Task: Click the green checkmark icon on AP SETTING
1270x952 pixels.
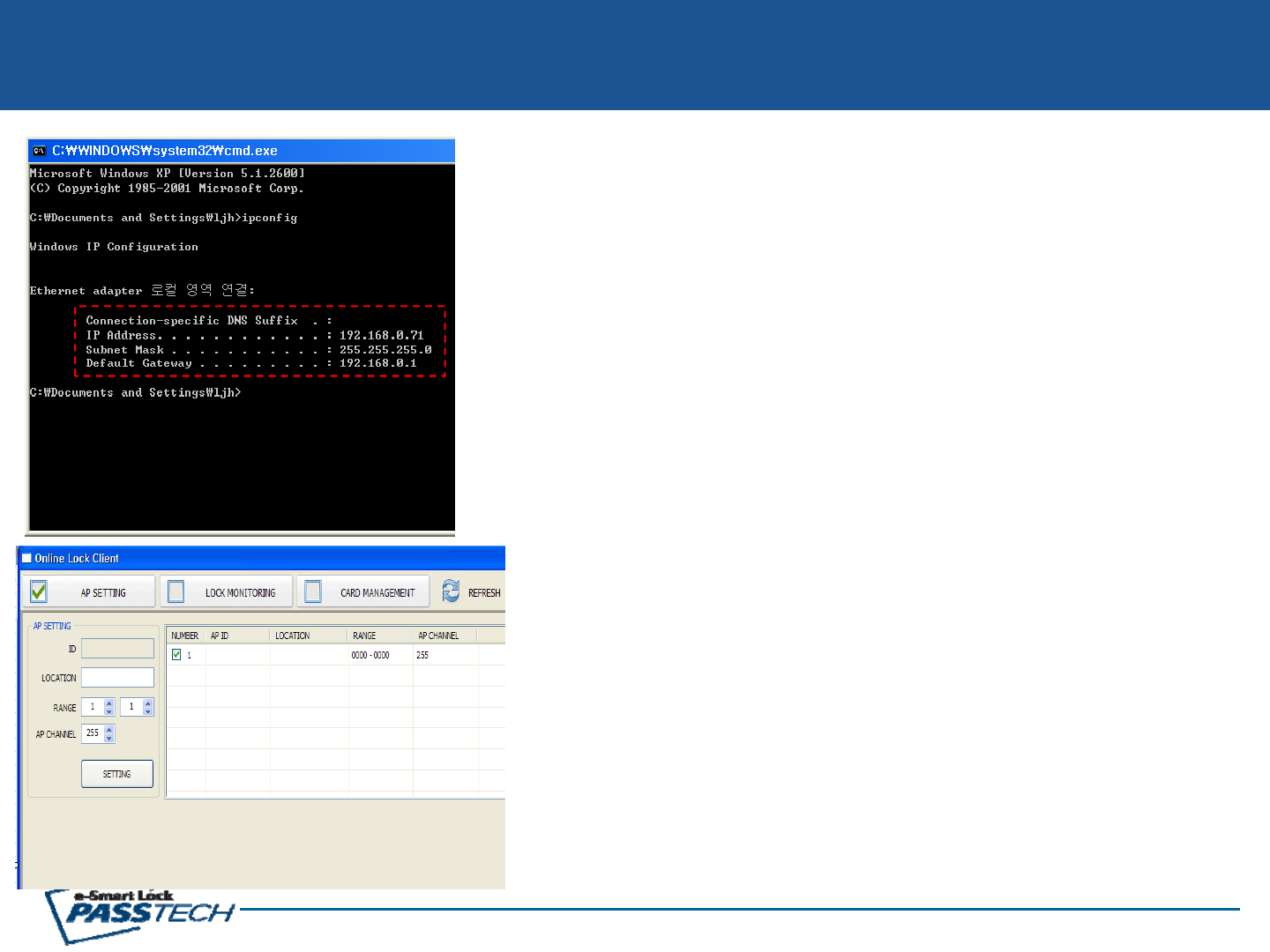Action: pyautogui.click(x=39, y=591)
